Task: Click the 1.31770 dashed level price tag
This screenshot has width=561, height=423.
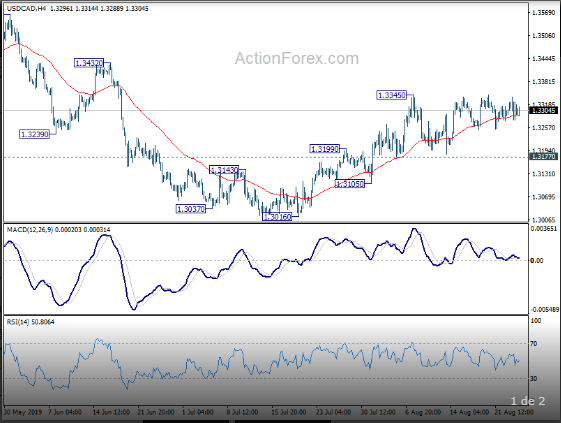Action: tap(543, 157)
